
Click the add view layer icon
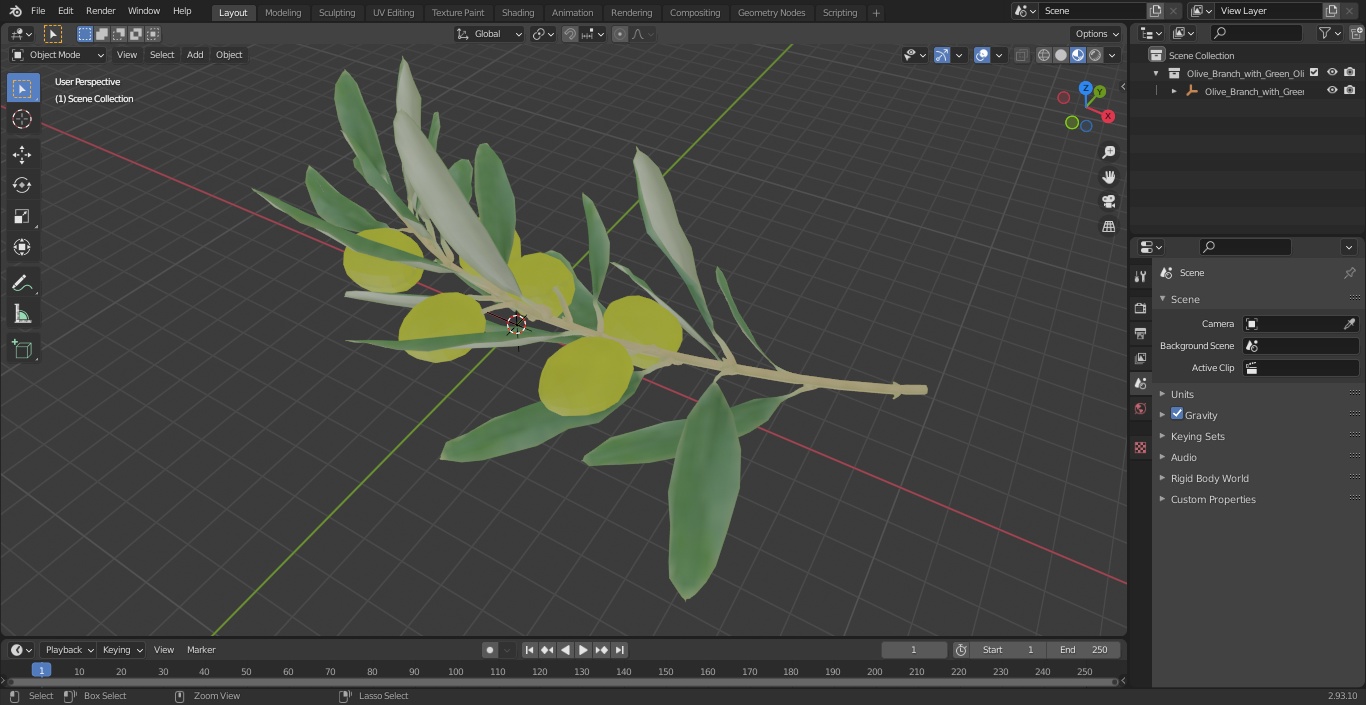coord(1330,11)
